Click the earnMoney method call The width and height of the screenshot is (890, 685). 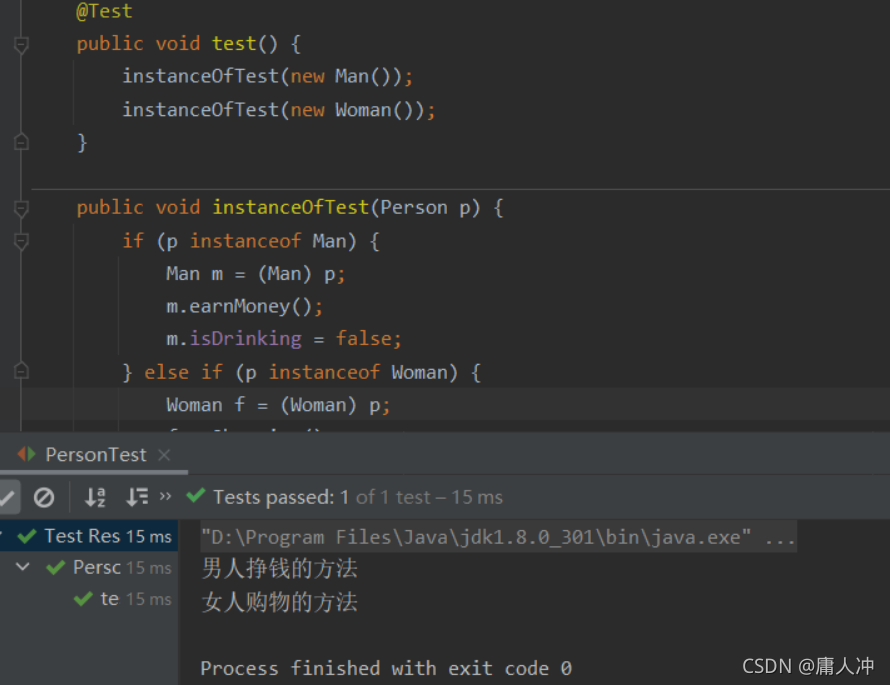[x=245, y=306]
